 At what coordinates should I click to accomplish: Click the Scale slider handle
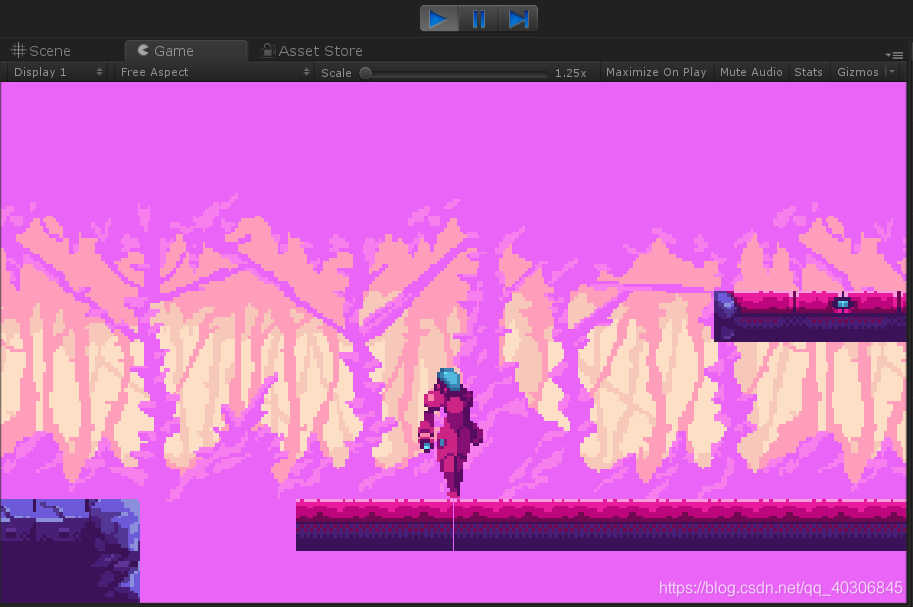click(x=366, y=71)
